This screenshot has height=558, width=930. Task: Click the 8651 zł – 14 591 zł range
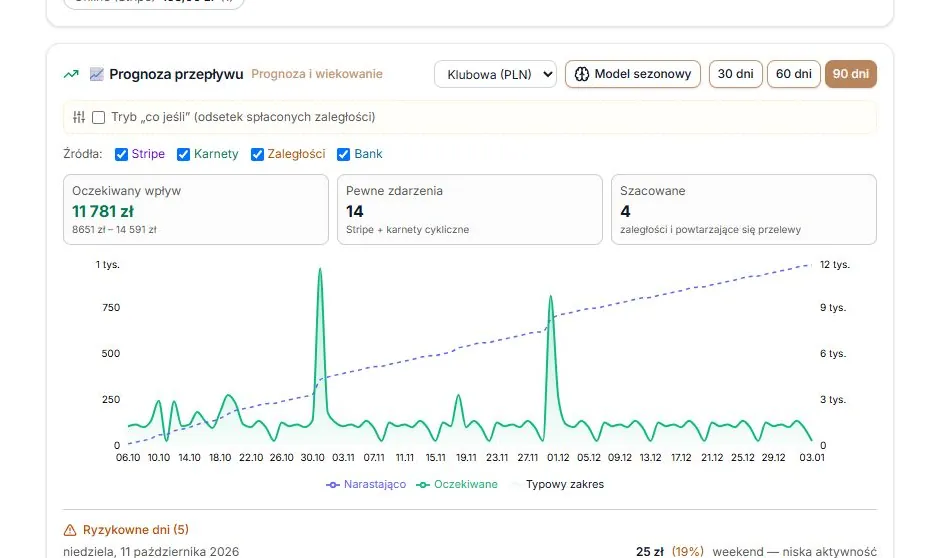[x=114, y=229]
